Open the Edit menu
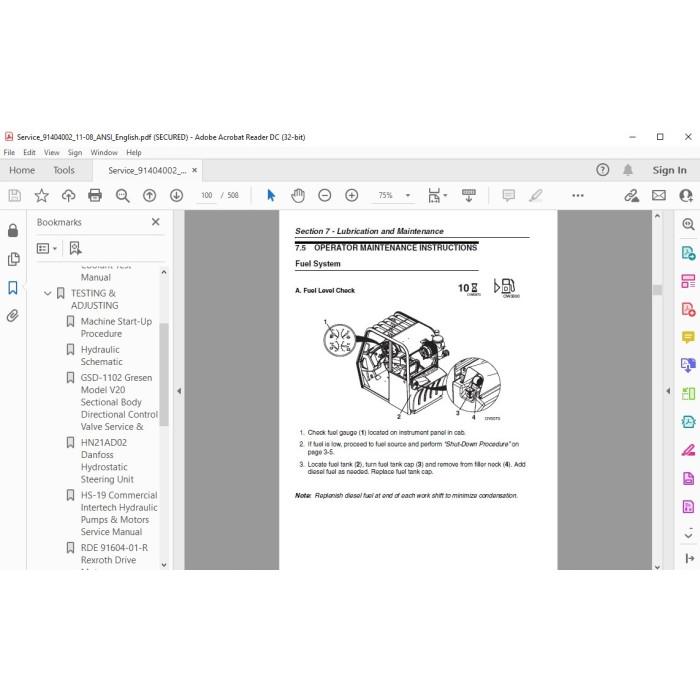The height and width of the screenshot is (700, 700). pyautogui.click(x=29, y=153)
